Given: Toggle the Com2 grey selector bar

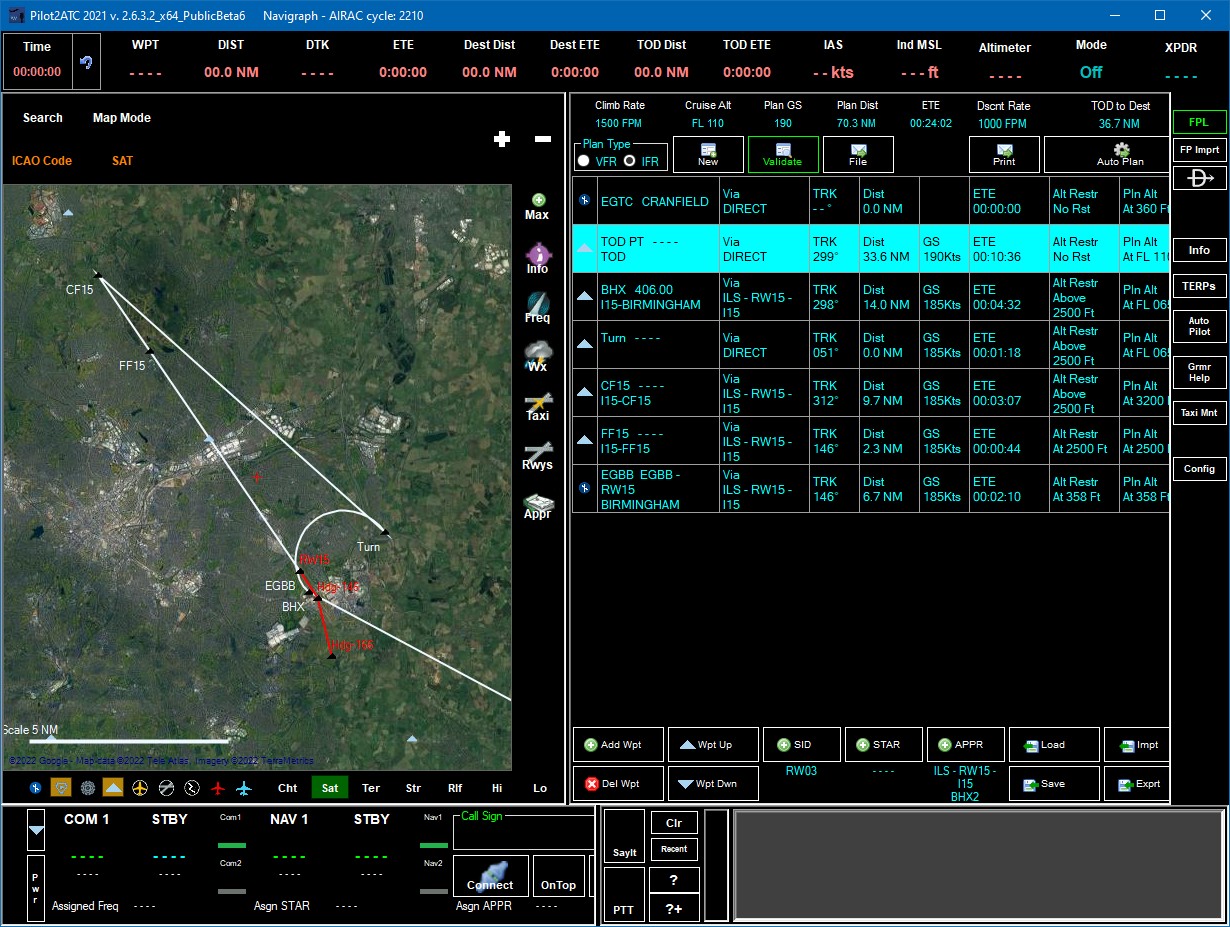Looking at the screenshot, I should [231, 891].
